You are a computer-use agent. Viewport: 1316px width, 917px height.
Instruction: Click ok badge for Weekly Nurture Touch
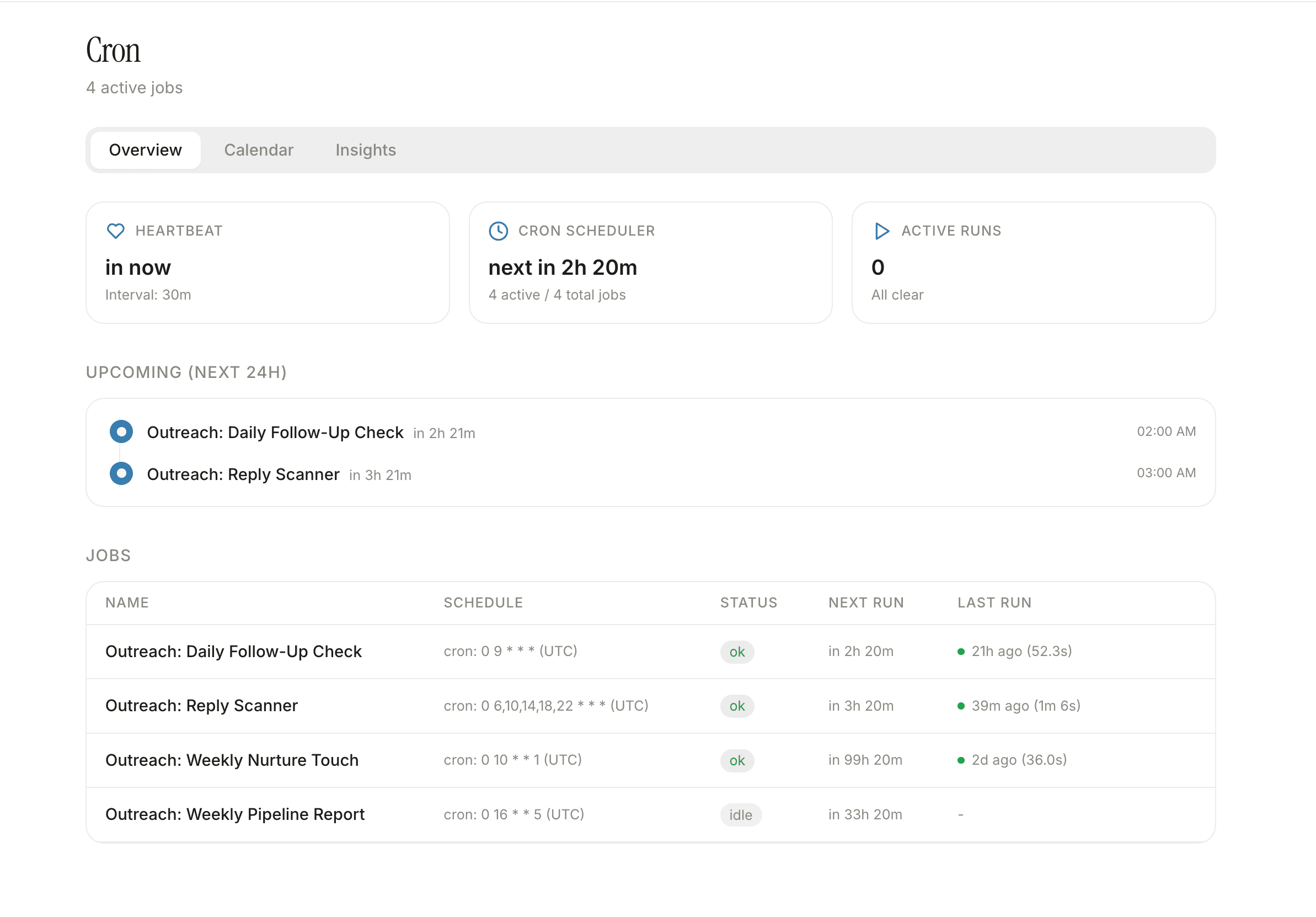point(737,761)
